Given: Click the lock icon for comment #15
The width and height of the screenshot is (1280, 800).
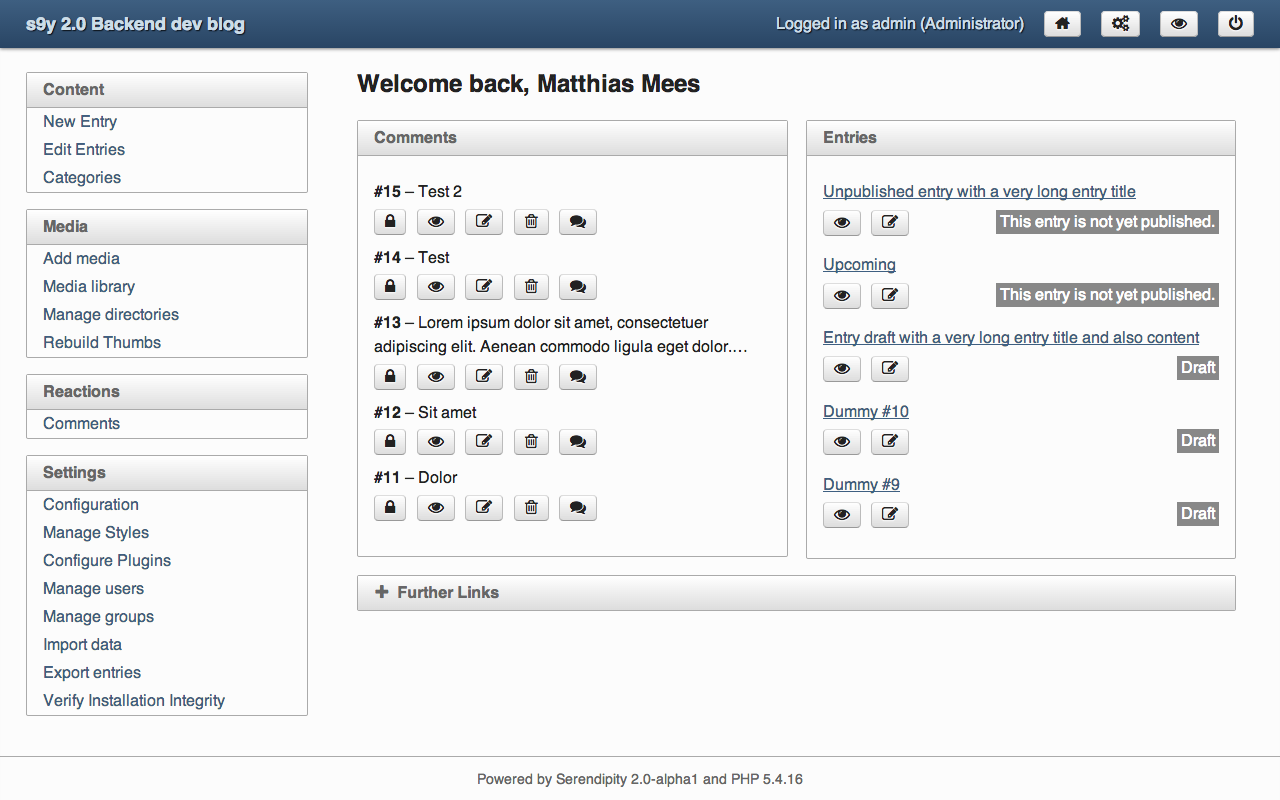Looking at the screenshot, I should coord(390,222).
